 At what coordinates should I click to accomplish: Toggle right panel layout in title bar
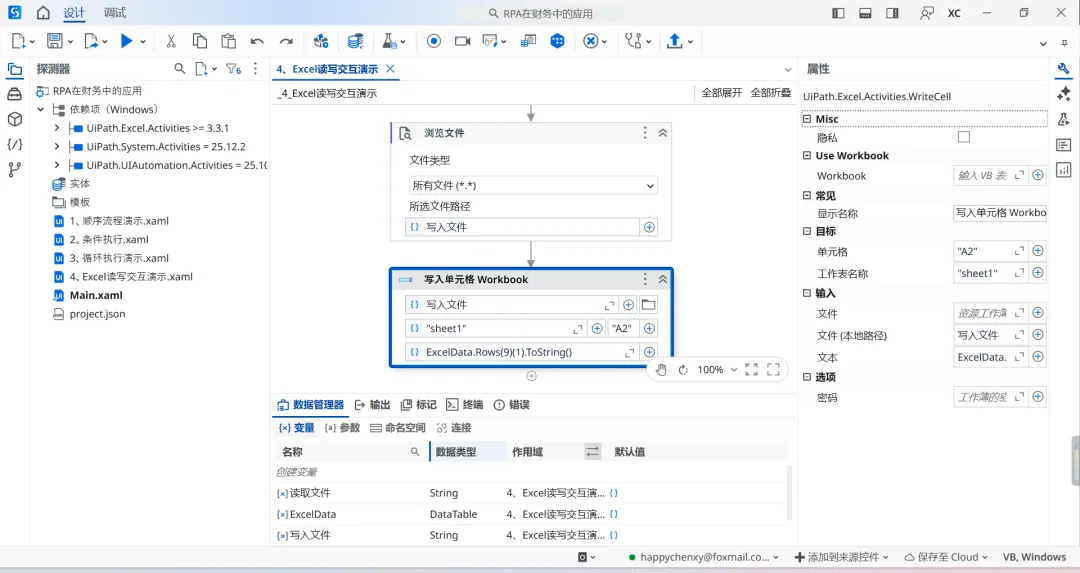click(892, 13)
